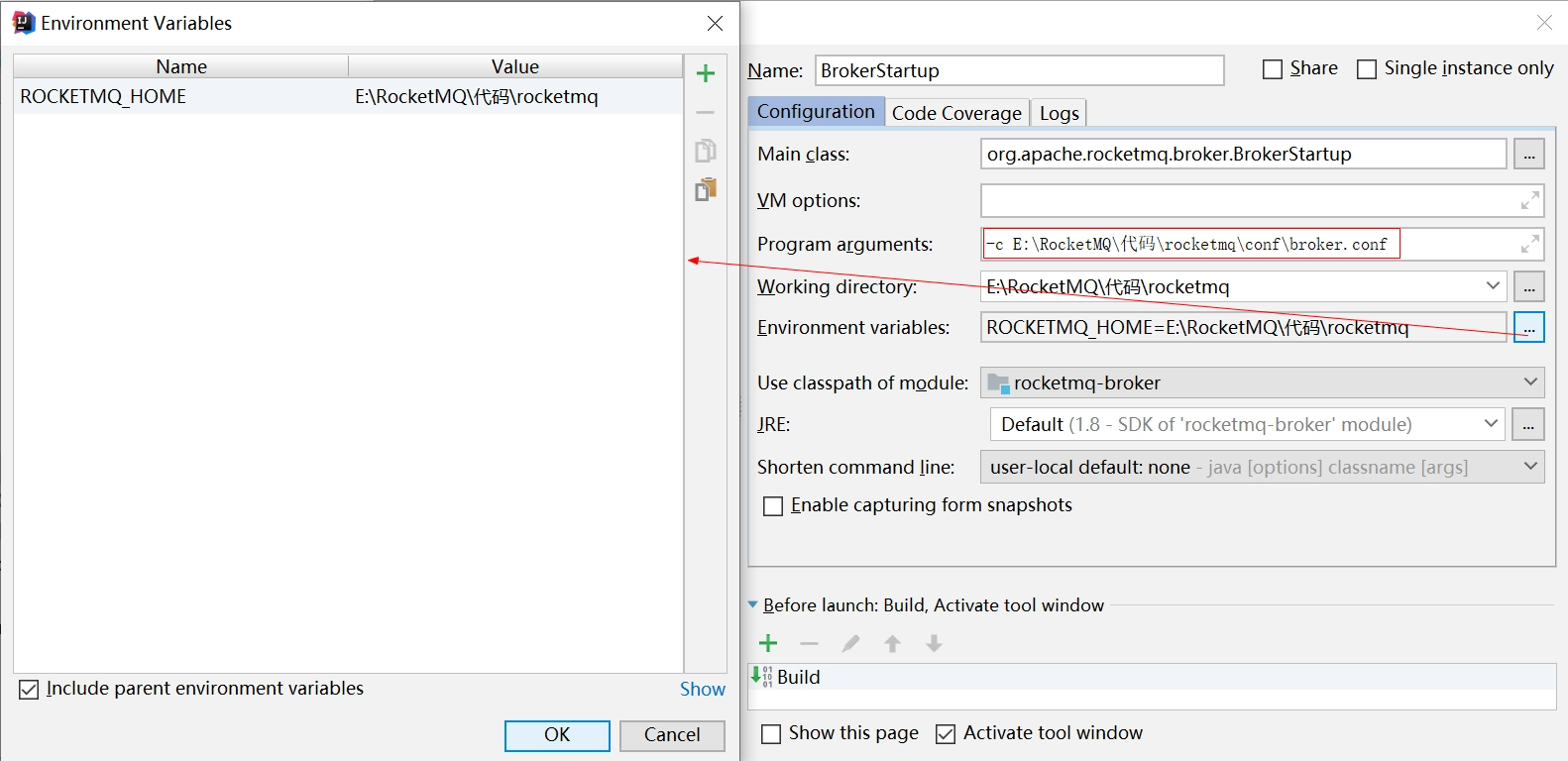Select the ROCKETMQ_HOME name cell

tap(181, 96)
